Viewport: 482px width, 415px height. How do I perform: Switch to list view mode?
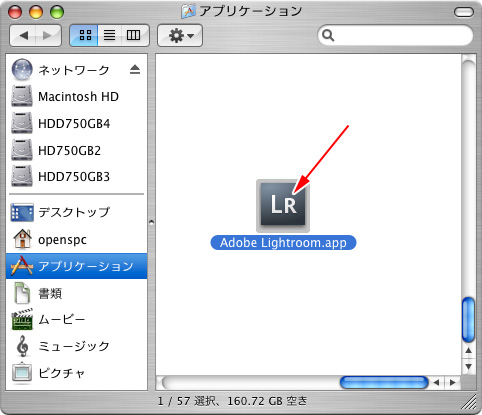pos(109,35)
